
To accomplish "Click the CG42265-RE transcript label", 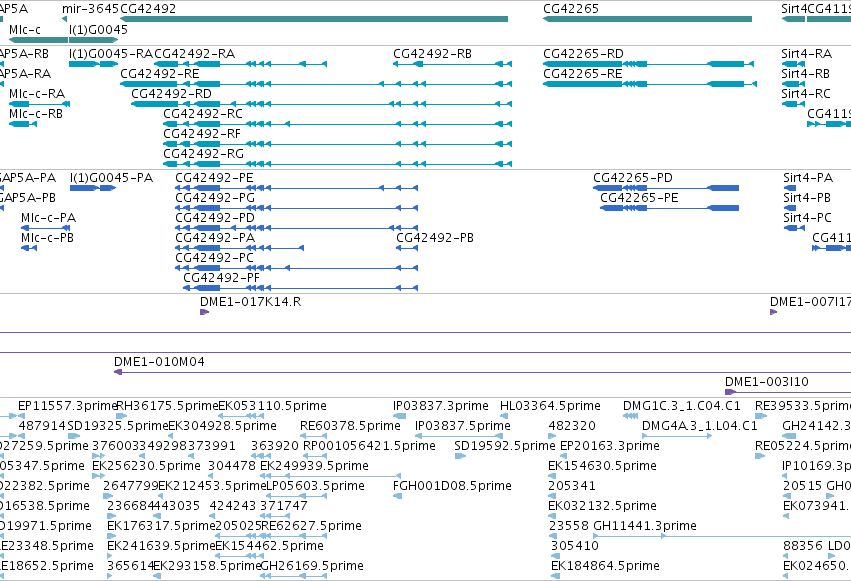I will 582,74.
